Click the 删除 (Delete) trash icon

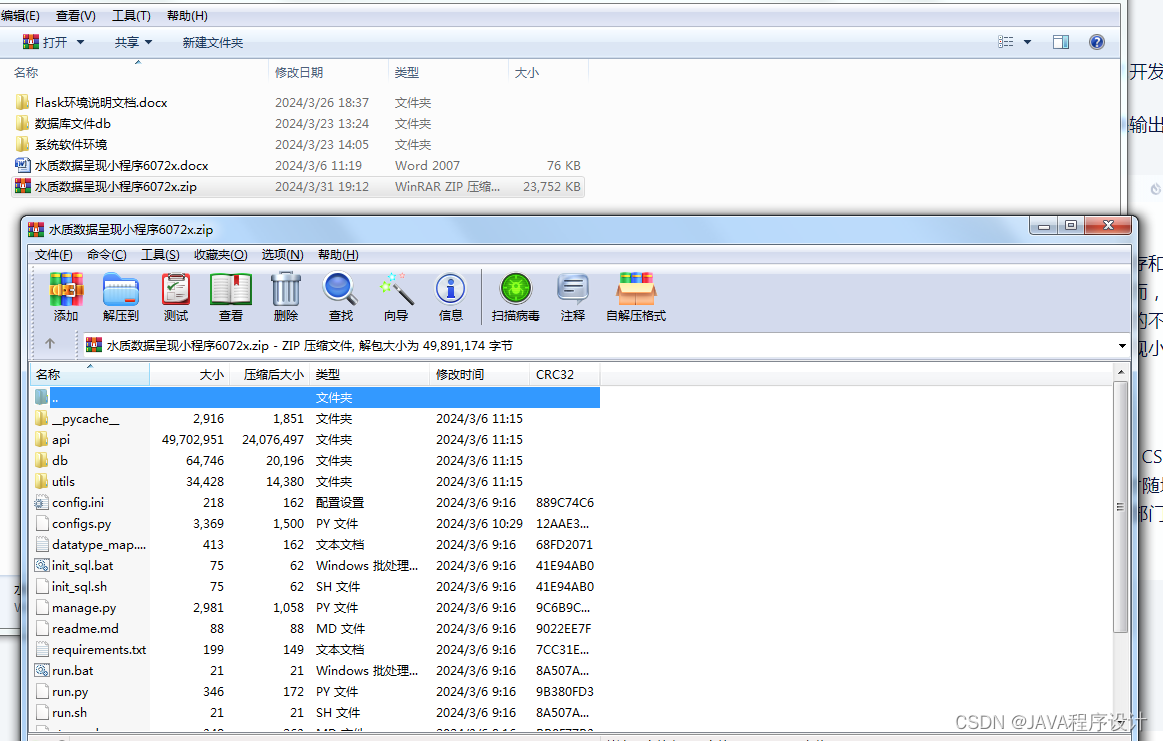coord(285,297)
